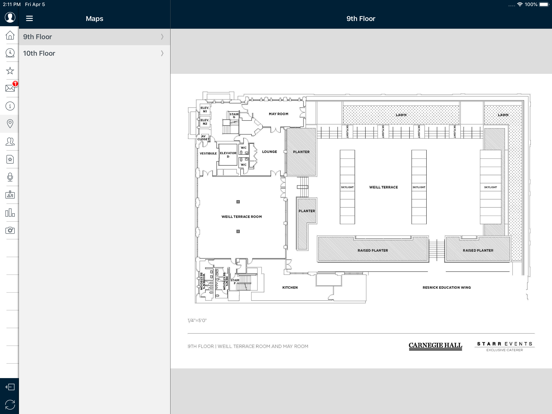
Task: Select the 9th Floor map row
Action: click(94, 37)
